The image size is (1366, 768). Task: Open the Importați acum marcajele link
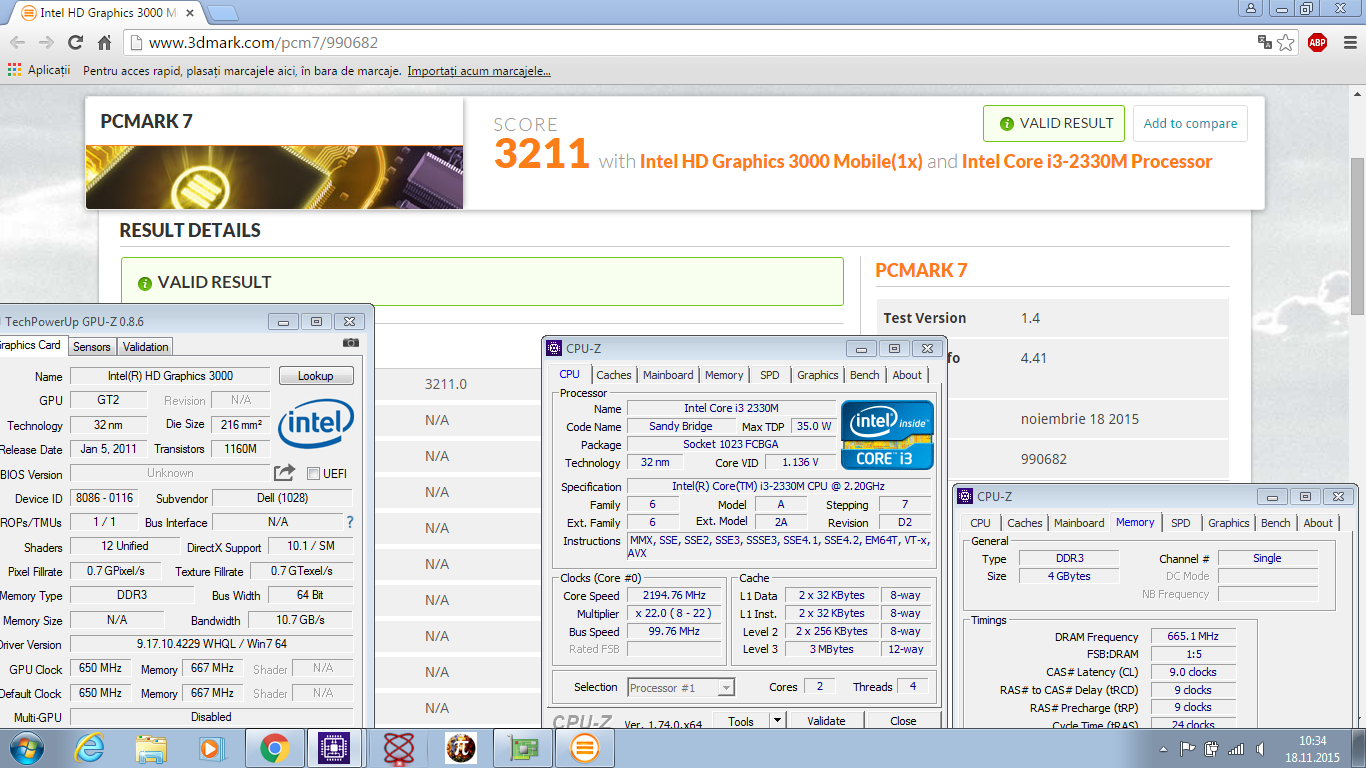[x=479, y=71]
